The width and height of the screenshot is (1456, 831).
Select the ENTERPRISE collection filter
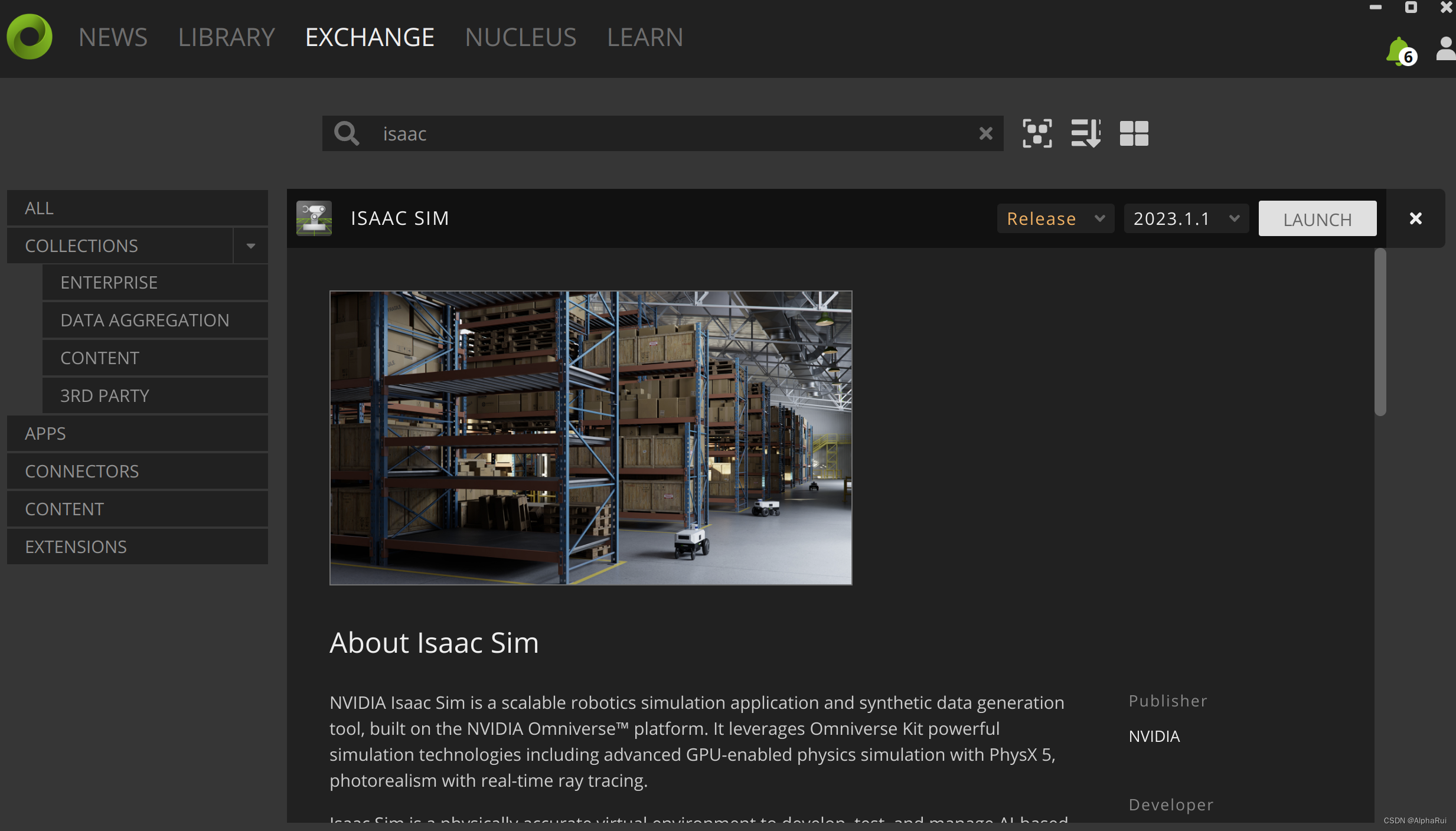point(109,282)
